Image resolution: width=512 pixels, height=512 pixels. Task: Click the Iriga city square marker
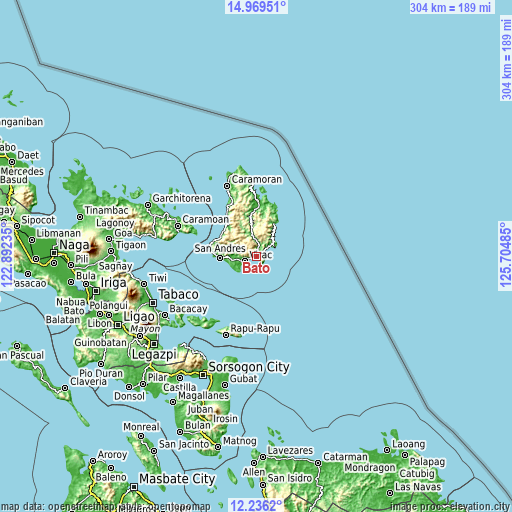(96, 291)
